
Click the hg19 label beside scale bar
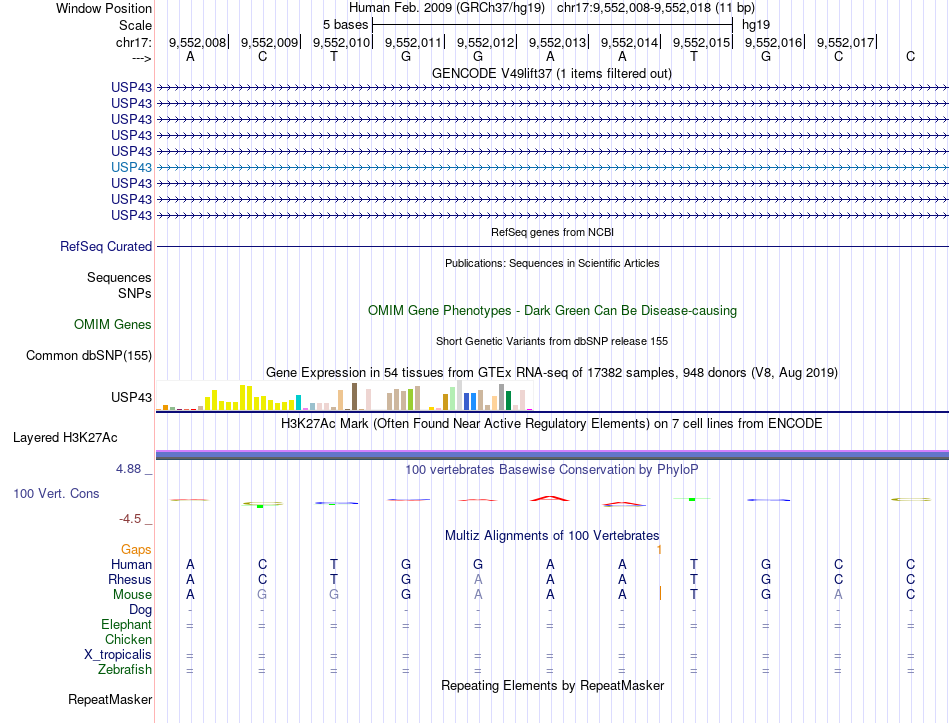pos(756,25)
